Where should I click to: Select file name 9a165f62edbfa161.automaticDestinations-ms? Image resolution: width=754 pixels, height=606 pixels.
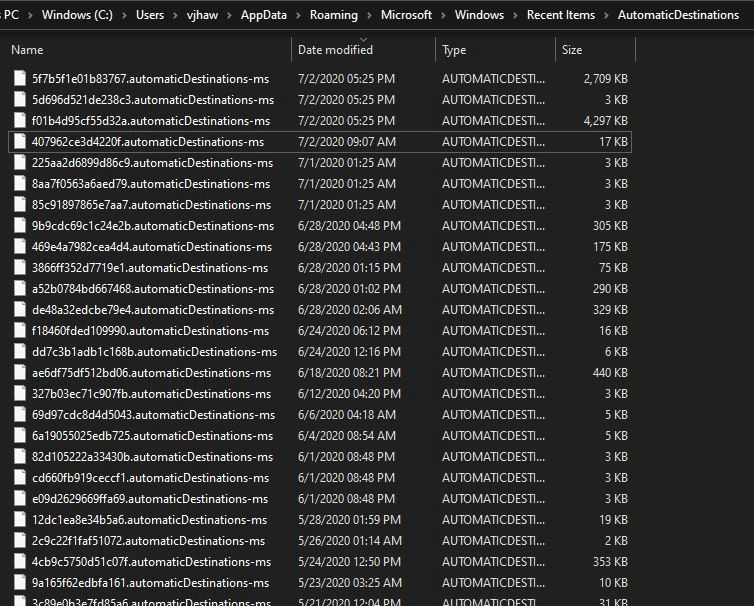tap(151, 582)
